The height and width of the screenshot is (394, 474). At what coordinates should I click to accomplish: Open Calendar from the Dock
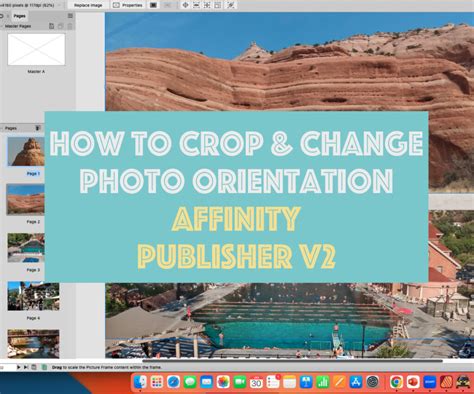(x=256, y=382)
